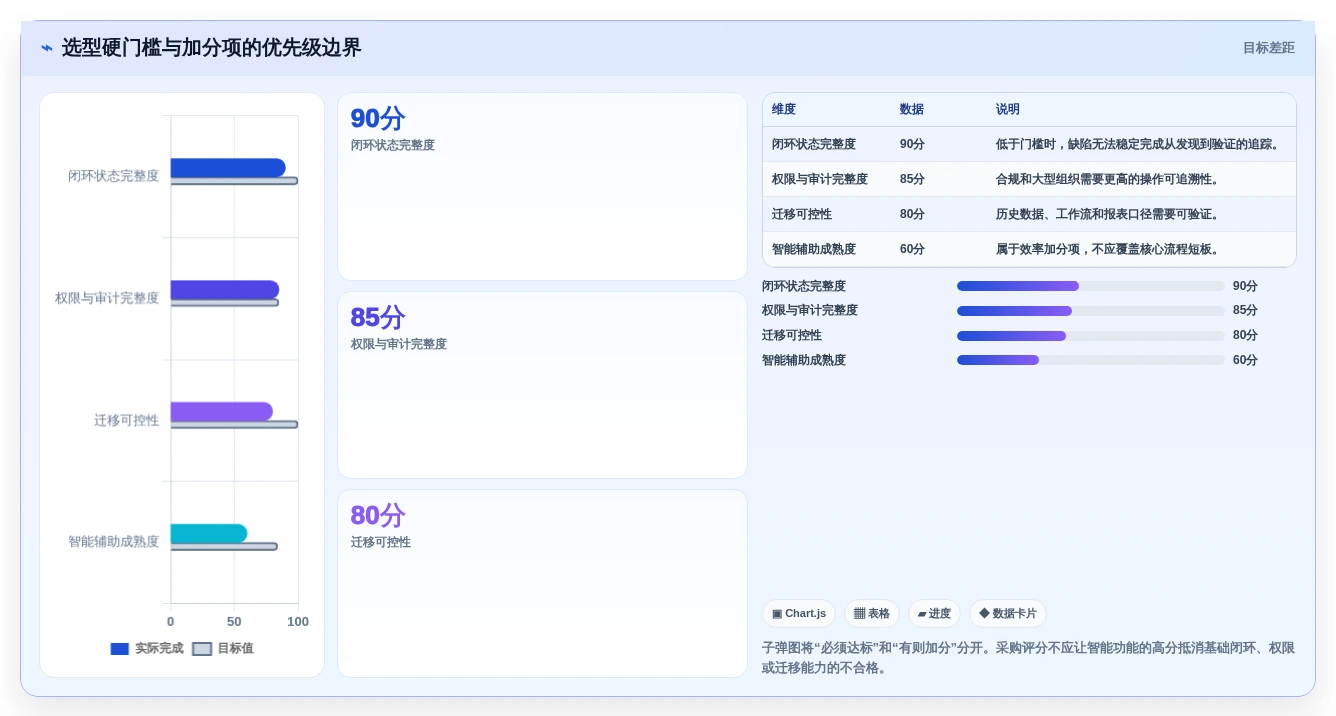Click the 数据 table column header
Screen dimensions: 1336x716
(x=912, y=109)
